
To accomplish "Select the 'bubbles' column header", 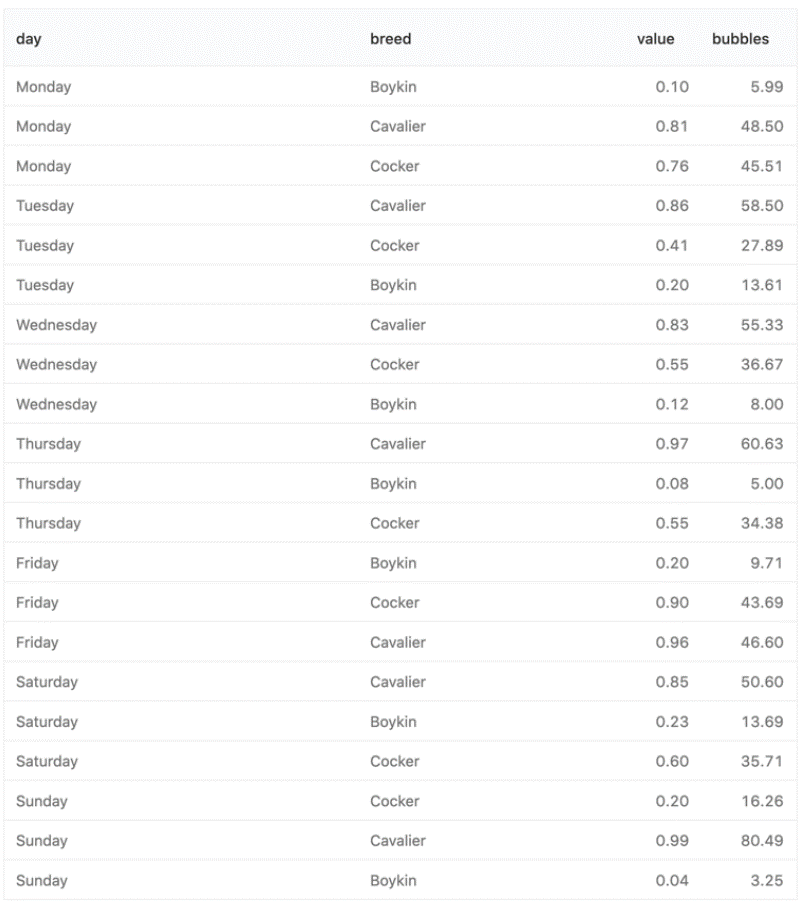I will (x=740, y=39).
